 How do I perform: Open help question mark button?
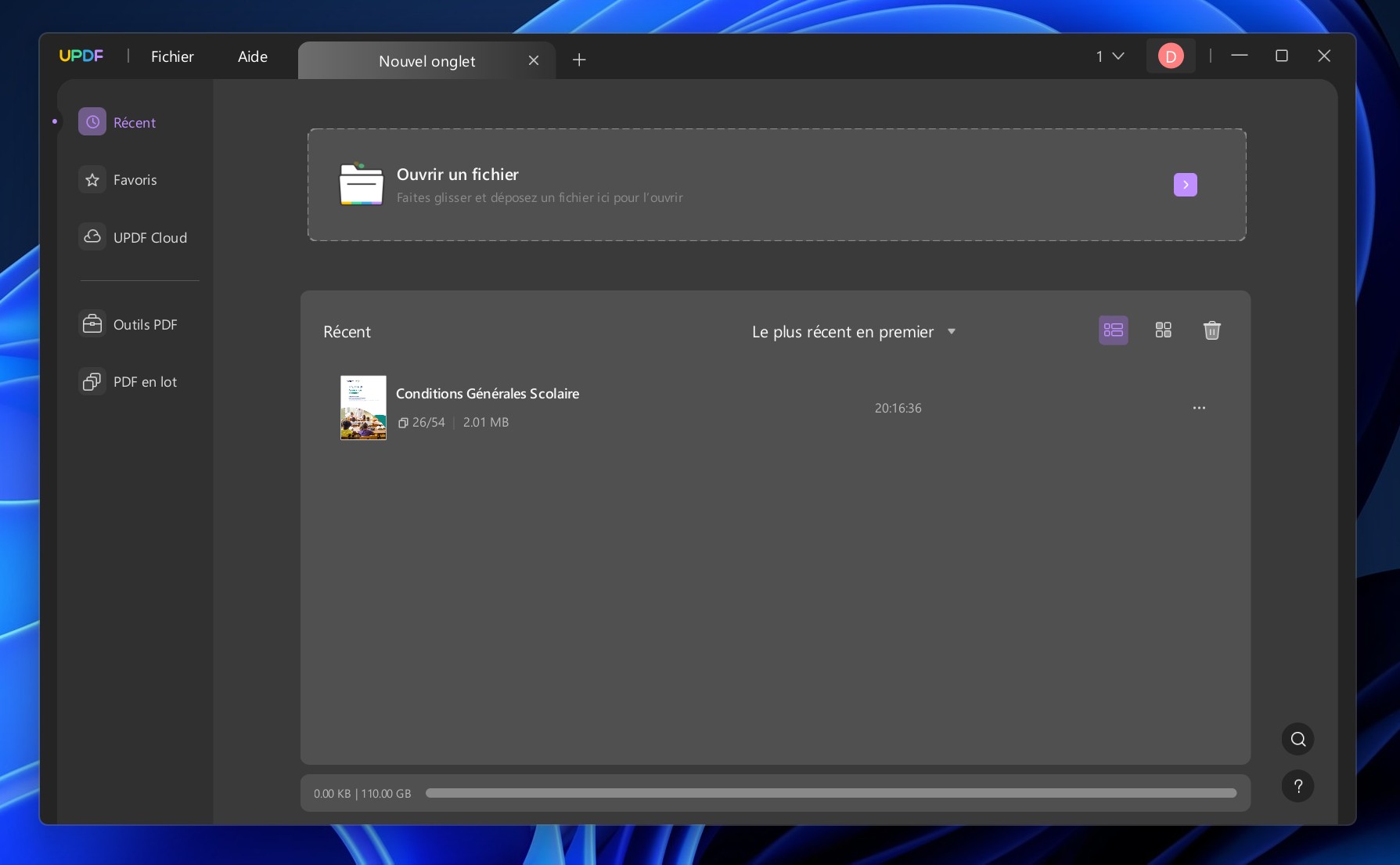pos(1297,786)
